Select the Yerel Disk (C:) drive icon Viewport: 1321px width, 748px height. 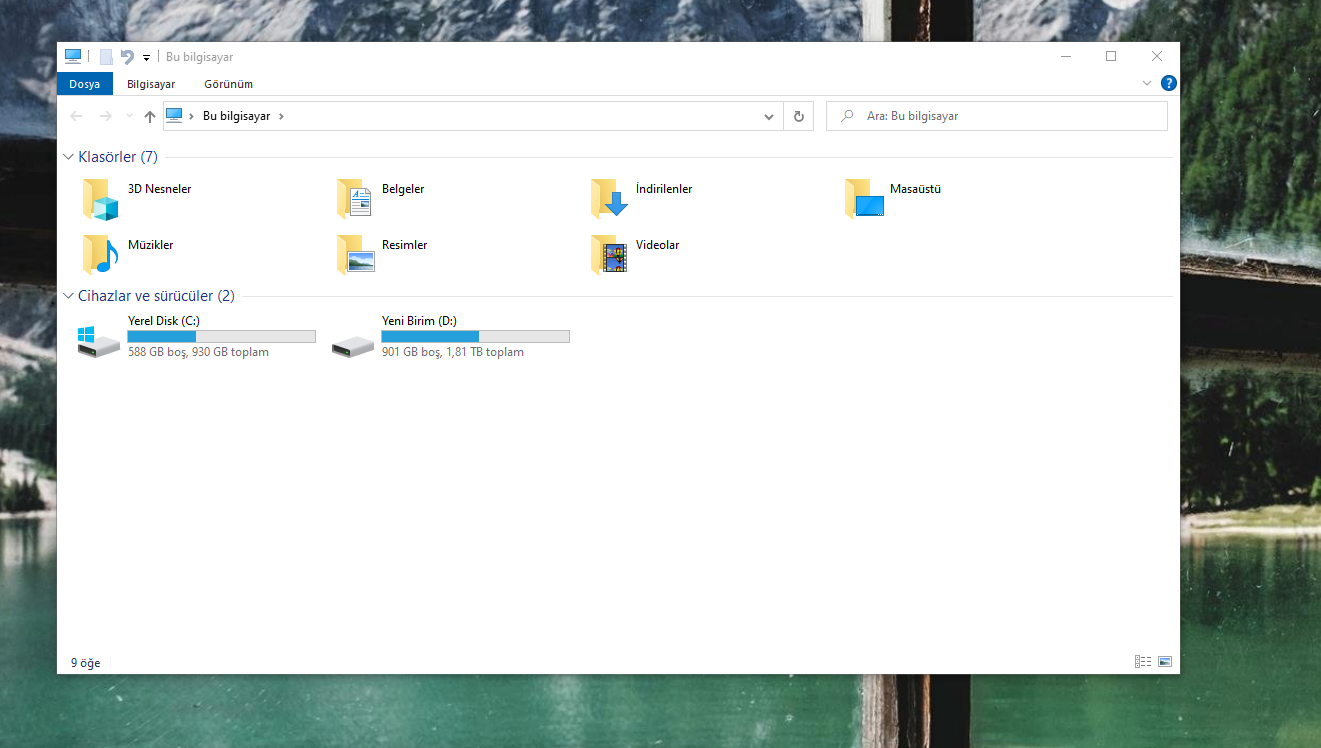tap(99, 340)
